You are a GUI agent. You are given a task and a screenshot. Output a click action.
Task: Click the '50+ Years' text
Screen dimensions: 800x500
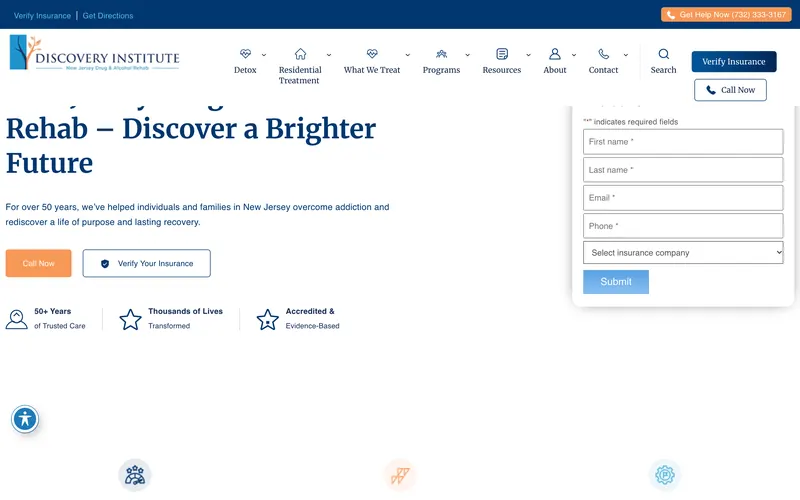(53, 311)
